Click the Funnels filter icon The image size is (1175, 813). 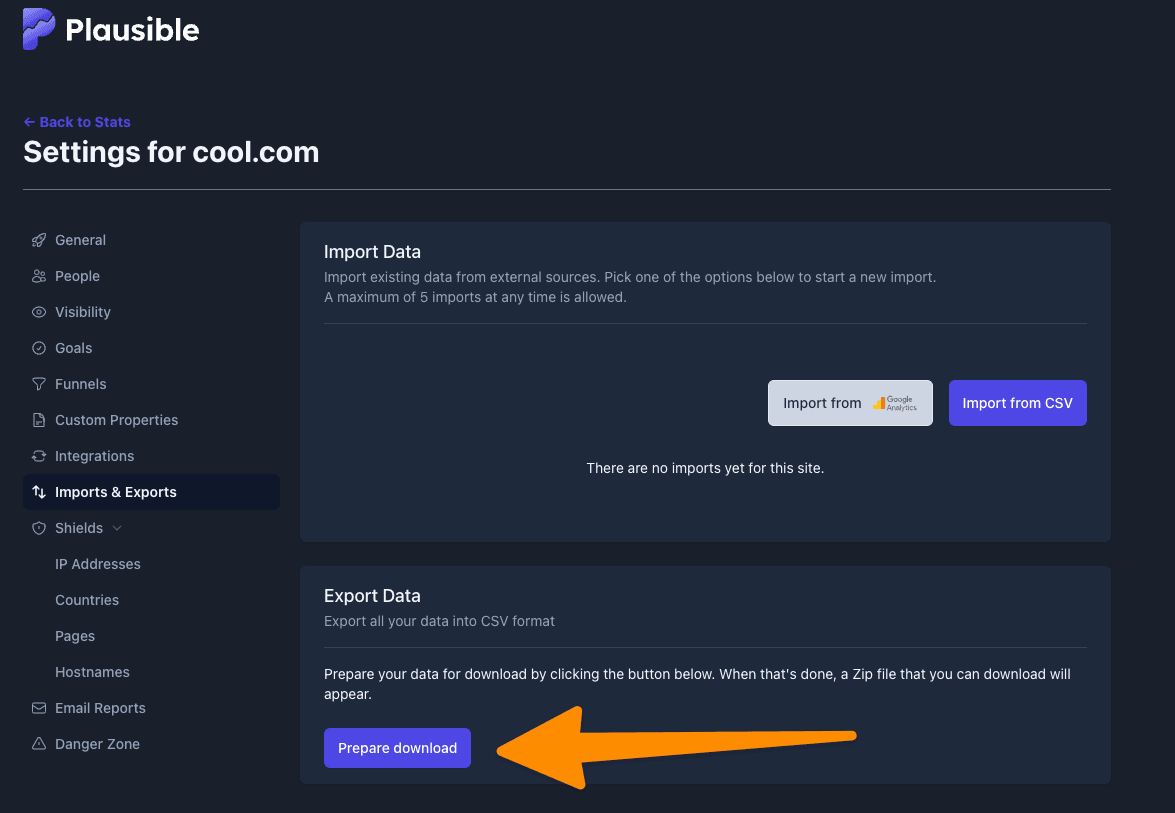pyautogui.click(x=39, y=384)
